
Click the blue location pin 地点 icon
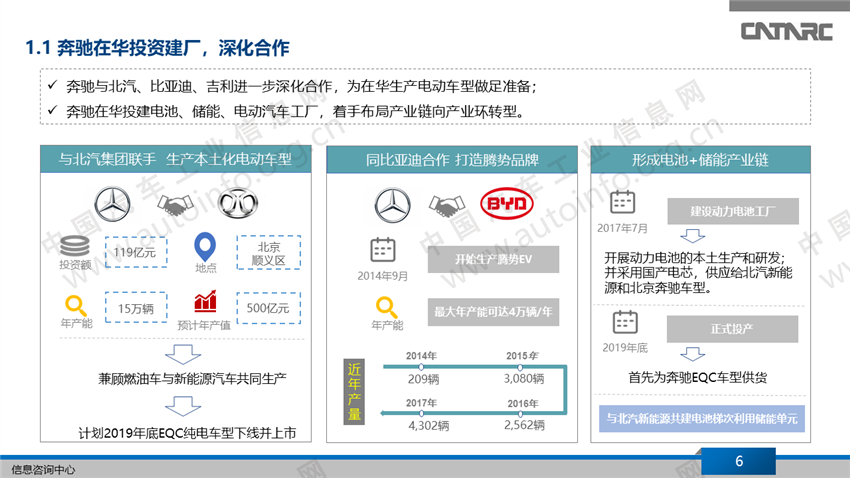205,247
